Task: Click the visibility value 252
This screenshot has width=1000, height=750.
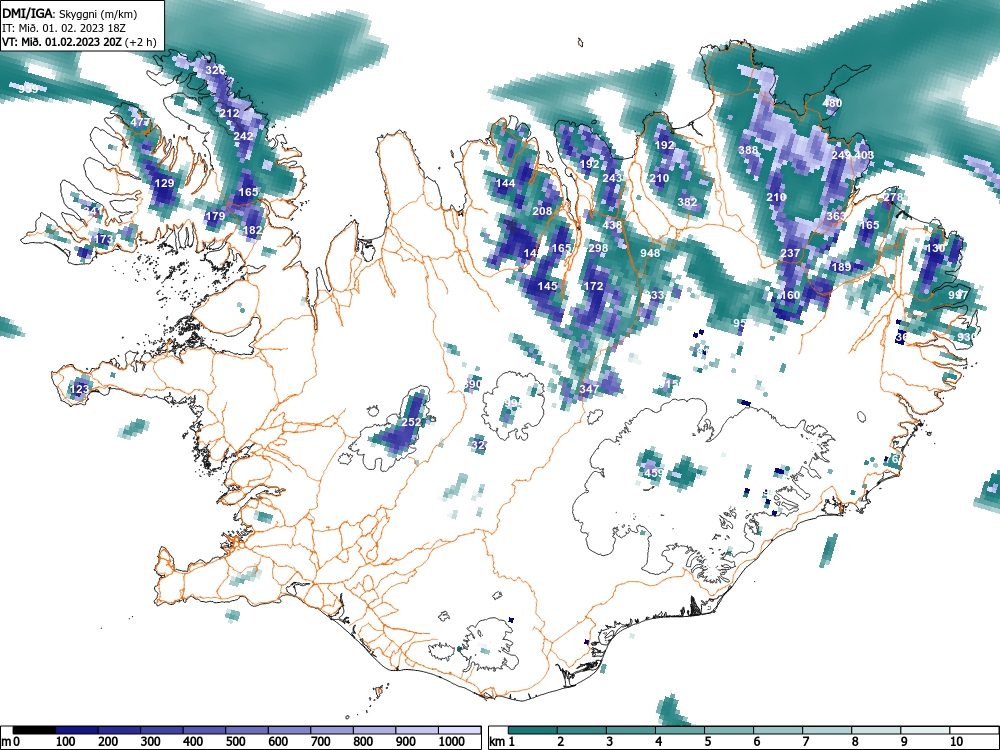Action: click(x=411, y=422)
